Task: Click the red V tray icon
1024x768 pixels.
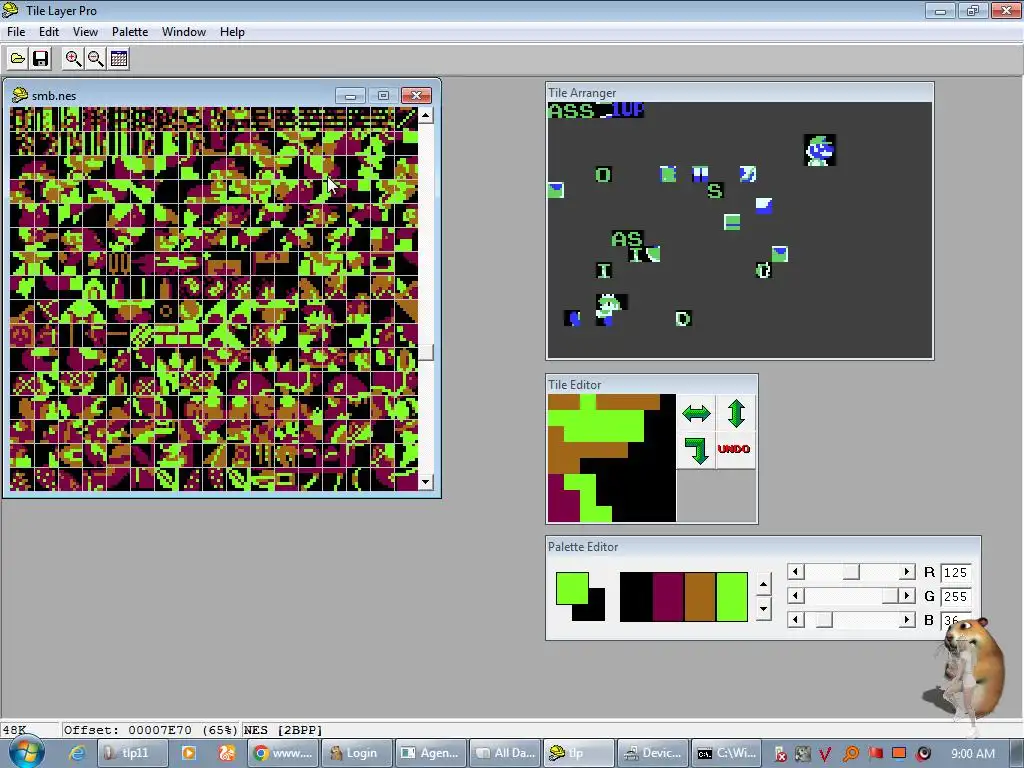Action: tap(825, 754)
